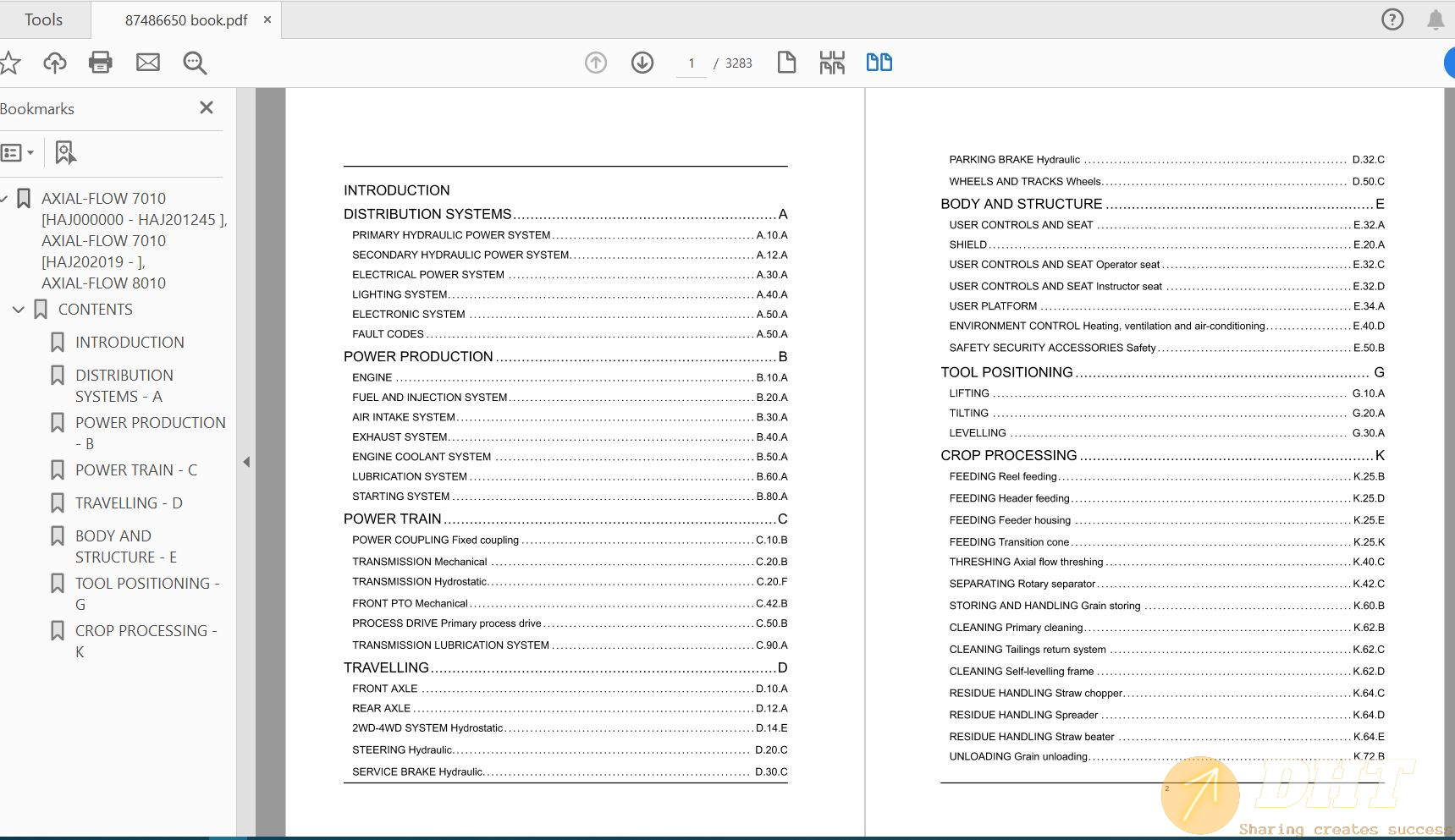Open the ENVIRONMENT CONTROL Heating entry
Screen dimensions: 1455x840
1167,326
